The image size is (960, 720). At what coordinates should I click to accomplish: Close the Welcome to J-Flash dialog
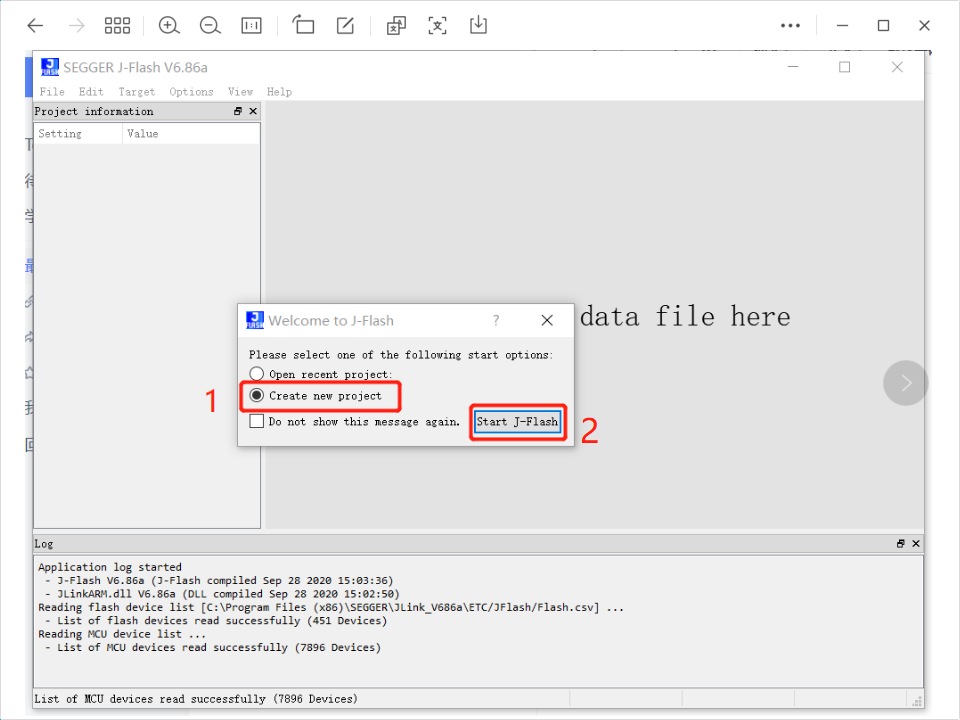[547, 320]
